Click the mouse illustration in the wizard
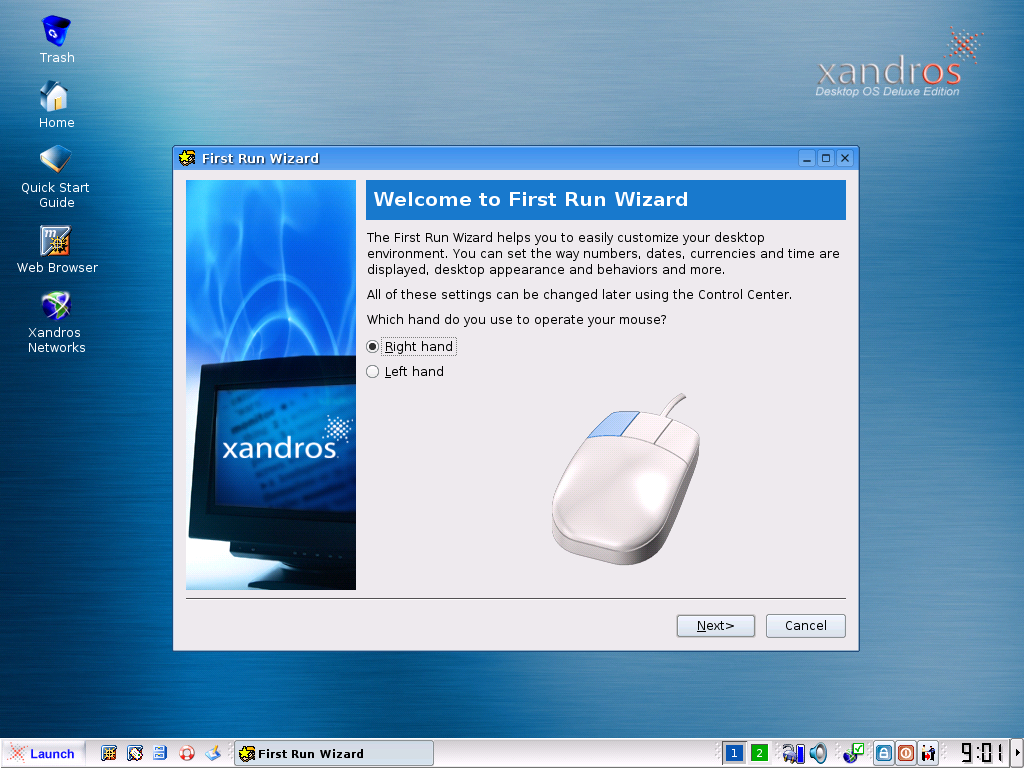 (x=626, y=479)
